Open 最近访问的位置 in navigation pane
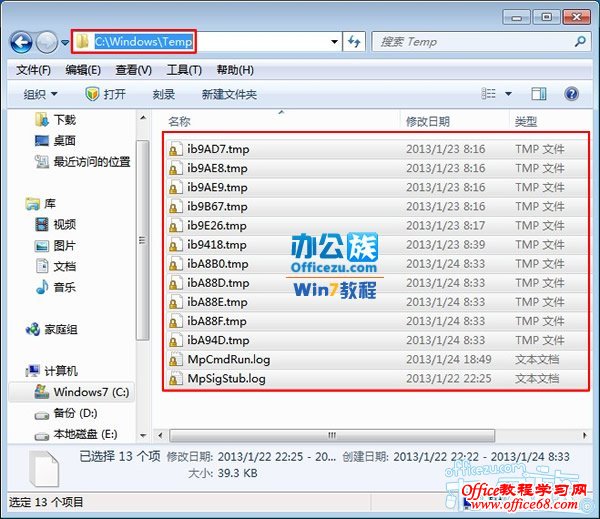The image size is (600, 519). click(x=83, y=162)
